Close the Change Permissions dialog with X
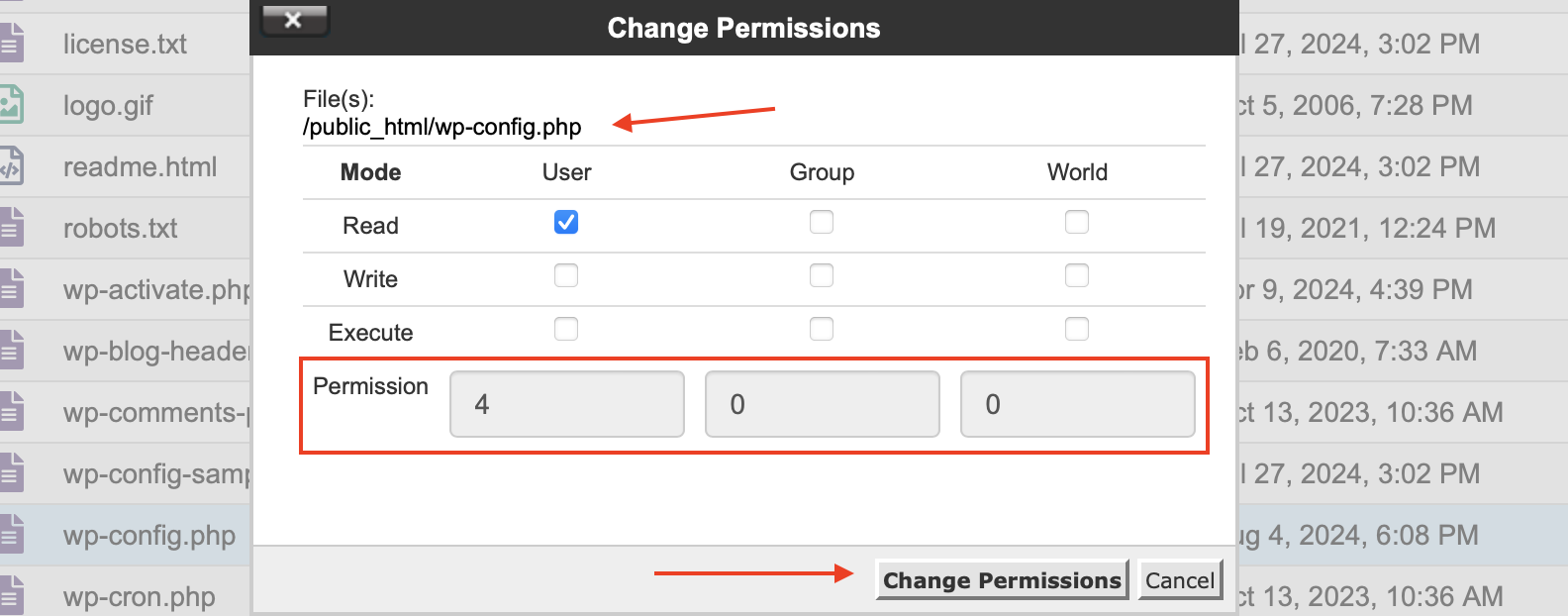The width and height of the screenshot is (1568, 616). point(294,19)
